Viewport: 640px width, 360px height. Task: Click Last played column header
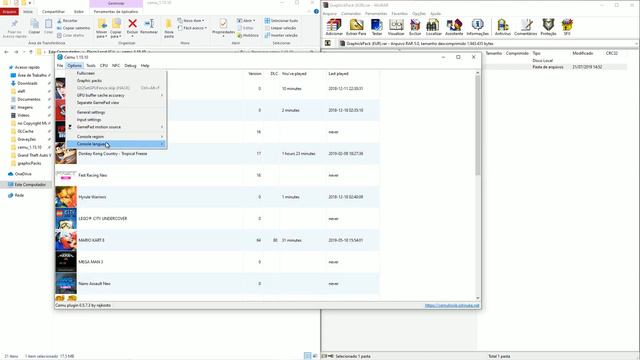[338, 73]
